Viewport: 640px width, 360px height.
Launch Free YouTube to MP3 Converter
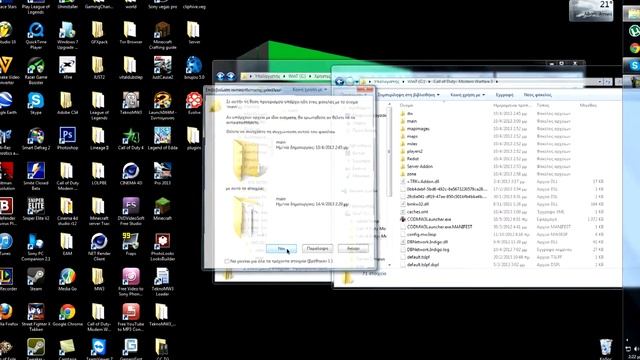(x=131, y=317)
